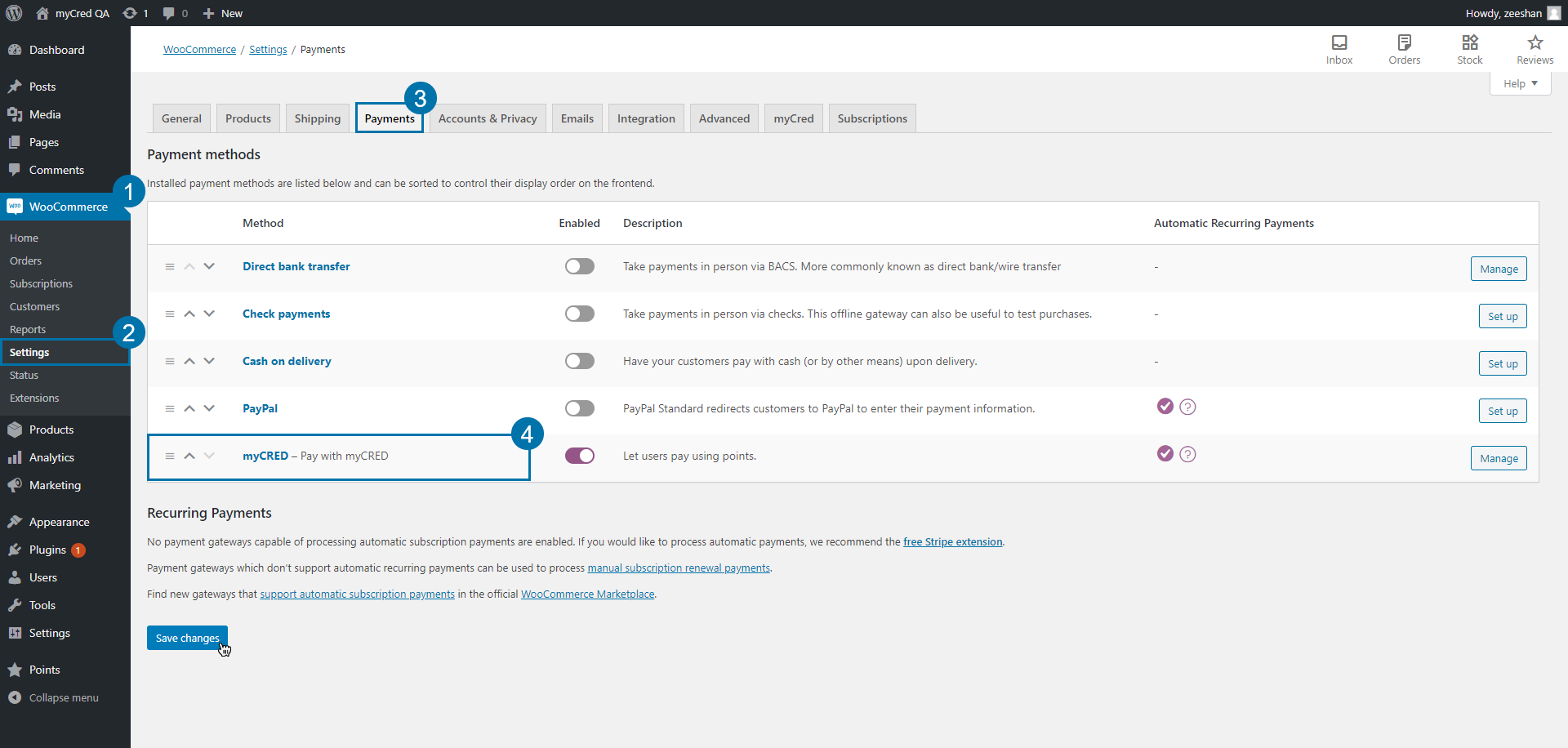
Task: Enable the Cash on delivery toggle
Action: pos(580,361)
